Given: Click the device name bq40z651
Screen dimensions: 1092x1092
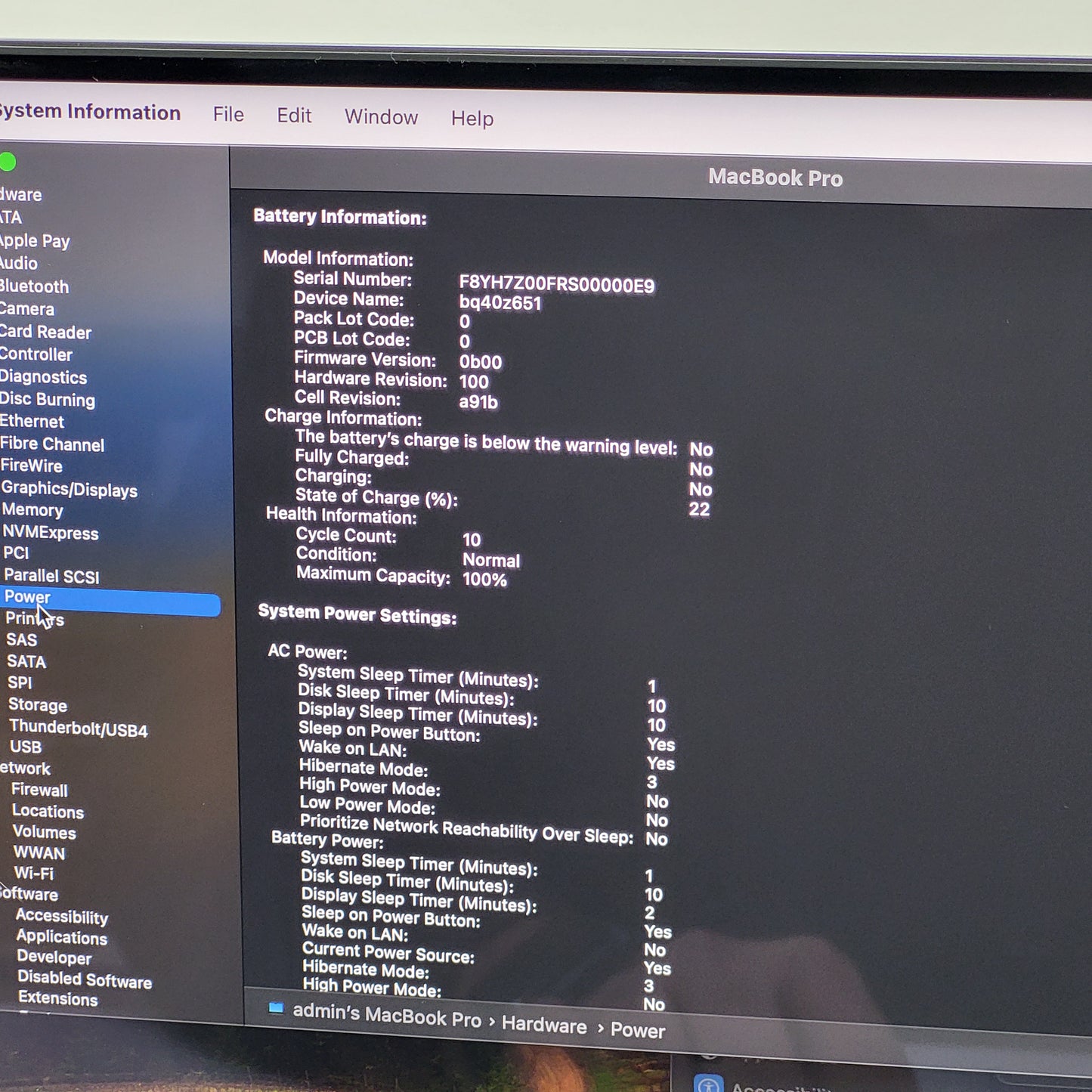Looking at the screenshot, I should click(x=500, y=304).
